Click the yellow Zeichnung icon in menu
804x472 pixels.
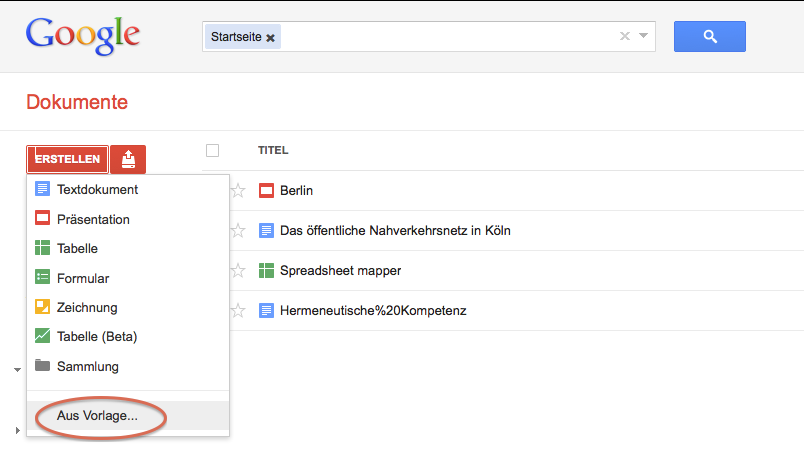pyautogui.click(x=42, y=306)
